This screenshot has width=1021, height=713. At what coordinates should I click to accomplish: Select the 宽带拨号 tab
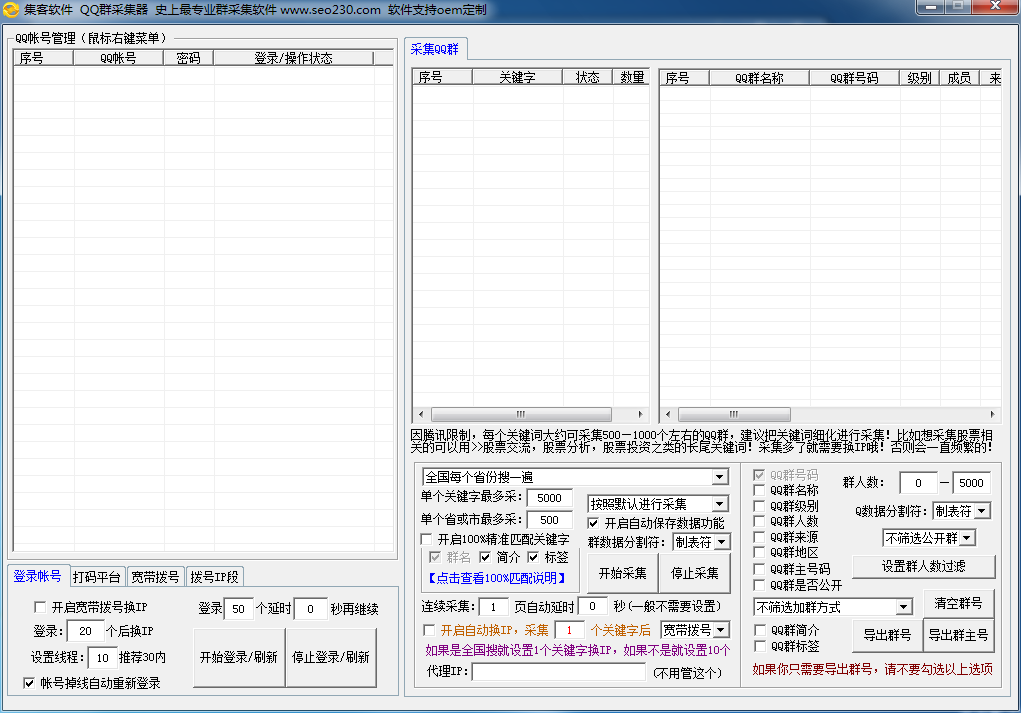(x=155, y=577)
